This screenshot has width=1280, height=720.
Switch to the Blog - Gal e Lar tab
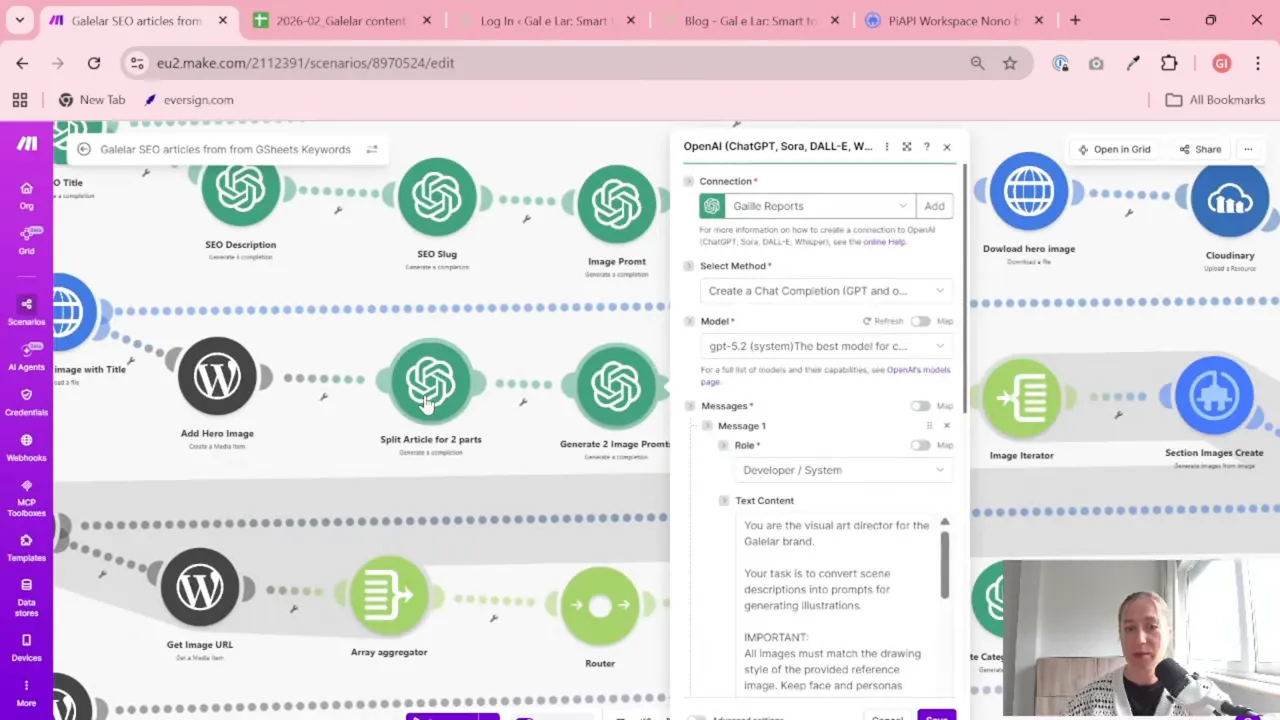(750, 20)
